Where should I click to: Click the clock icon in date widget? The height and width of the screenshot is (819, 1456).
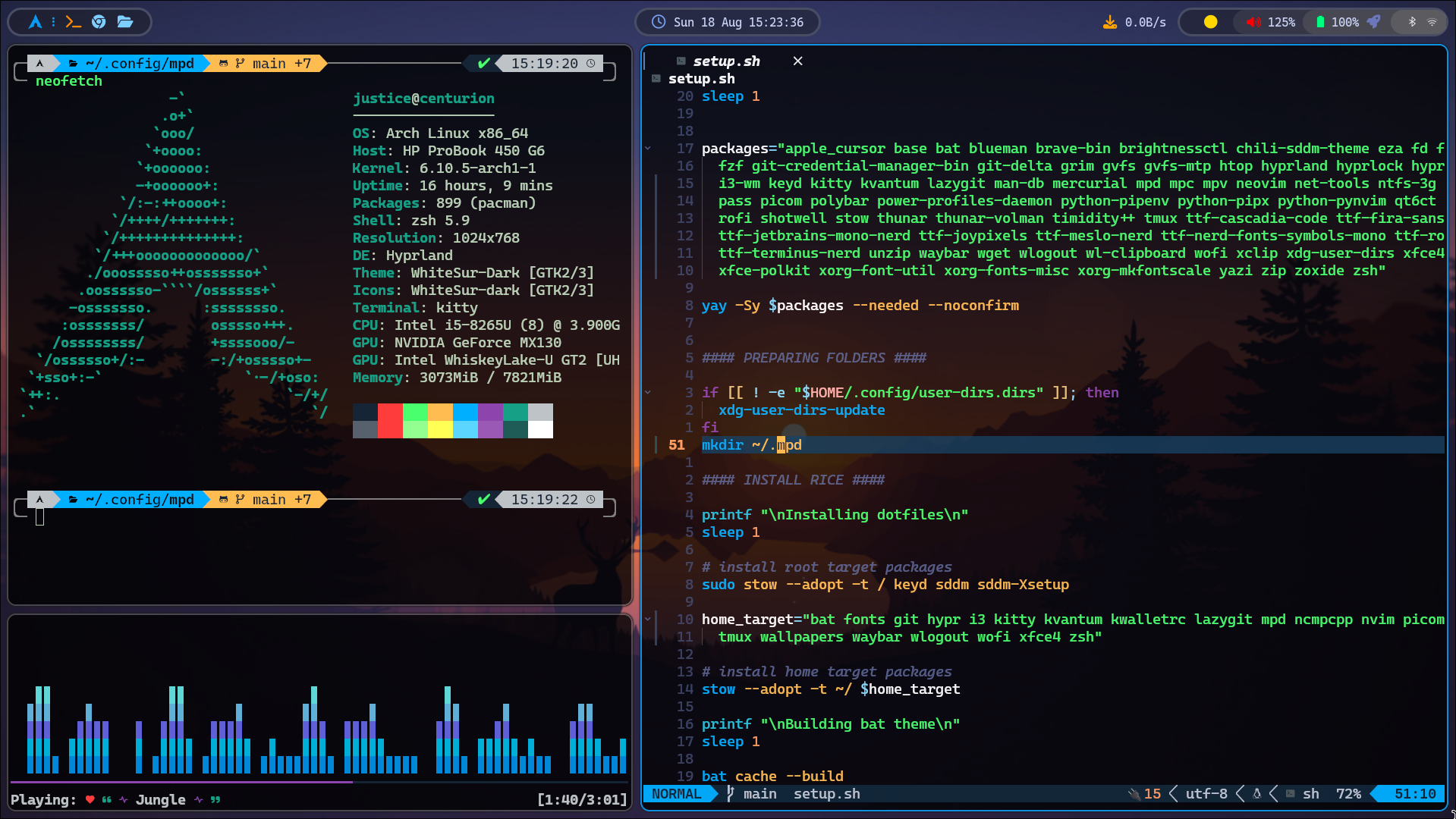tap(659, 22)
